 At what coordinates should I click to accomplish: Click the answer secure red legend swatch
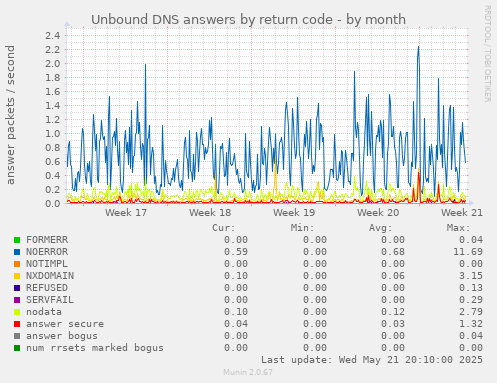coord(17,324)
